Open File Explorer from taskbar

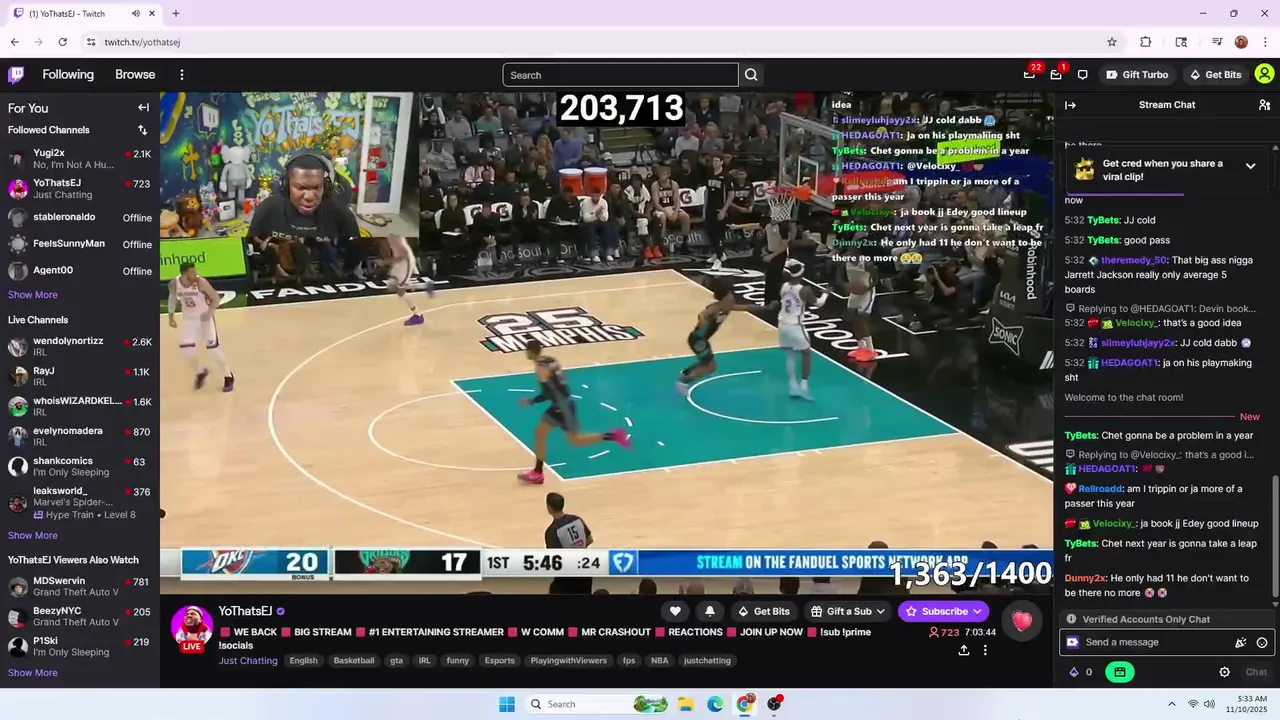coord(686,704)
